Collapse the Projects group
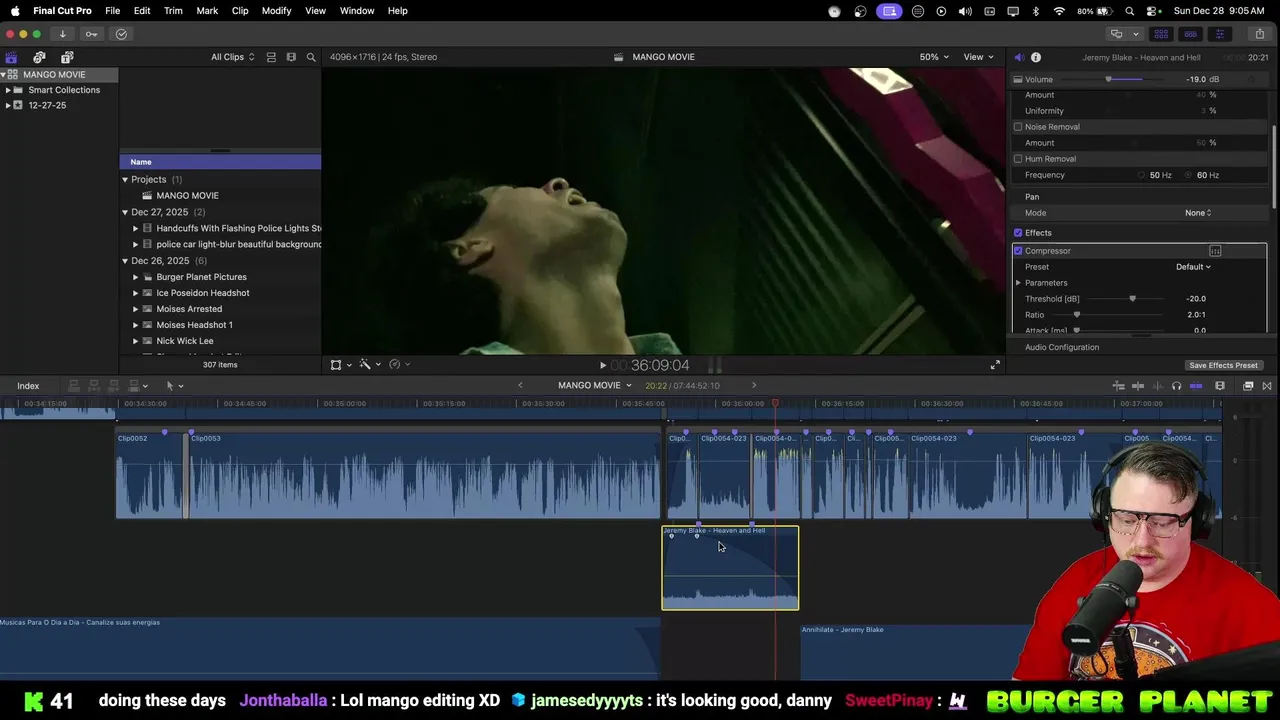This screenshot has width=1280, height=720. tap(125, 180)
